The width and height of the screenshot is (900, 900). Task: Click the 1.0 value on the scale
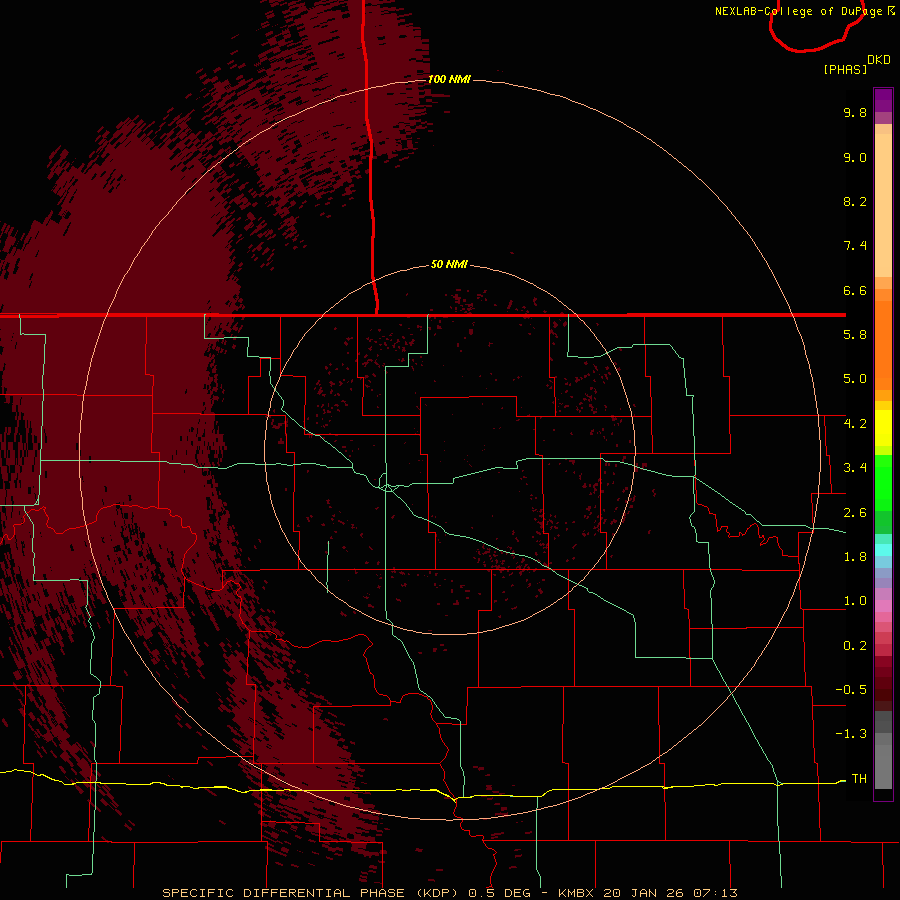(855, 601)
